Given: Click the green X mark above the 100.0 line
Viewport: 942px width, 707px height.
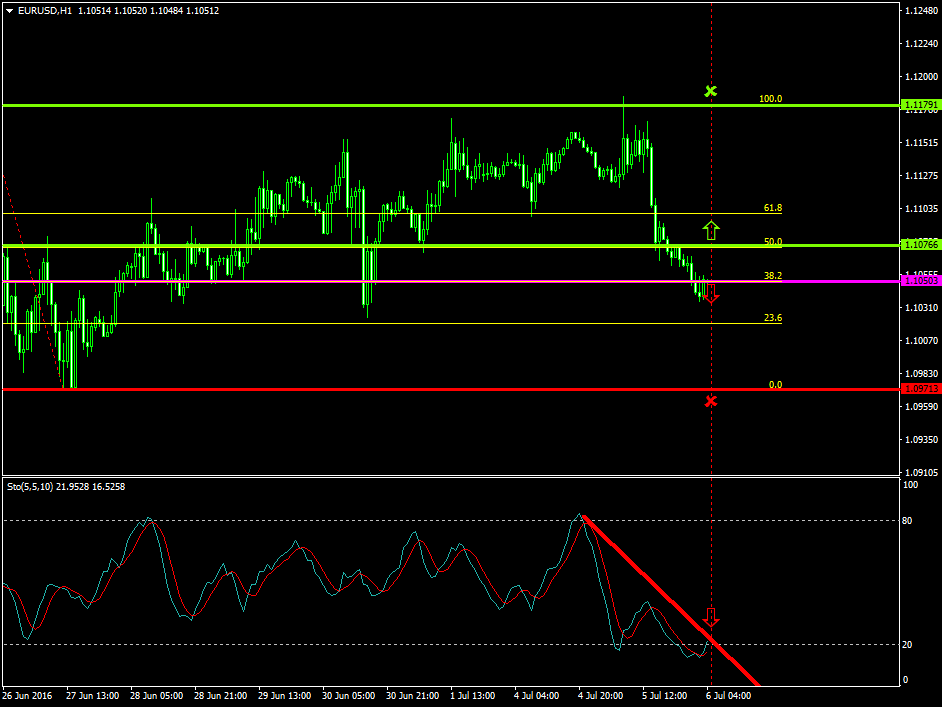Looking at the screenshot, I should (711, 91).
